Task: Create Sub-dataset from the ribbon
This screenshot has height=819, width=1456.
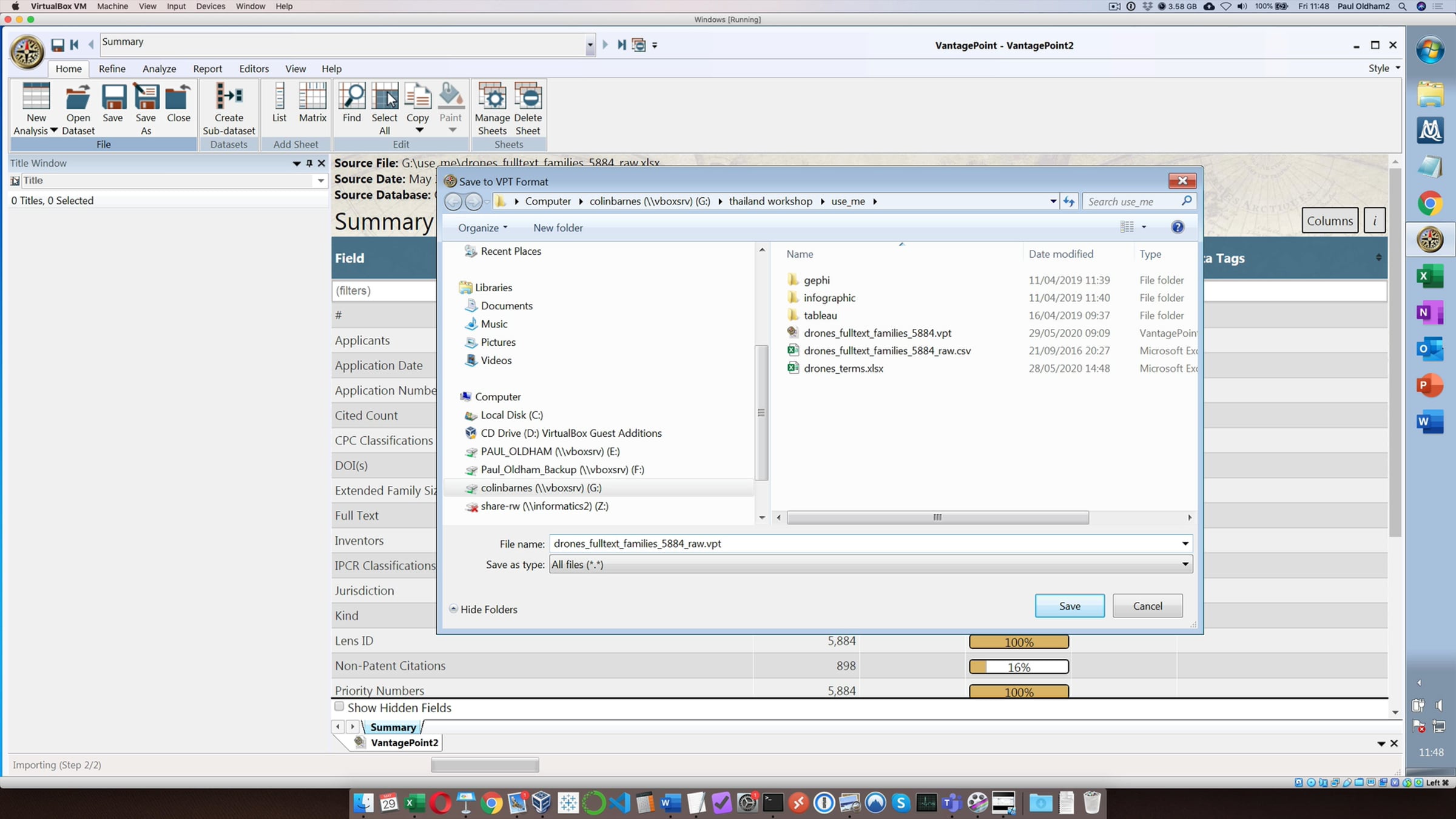Action: coord(229,109)
